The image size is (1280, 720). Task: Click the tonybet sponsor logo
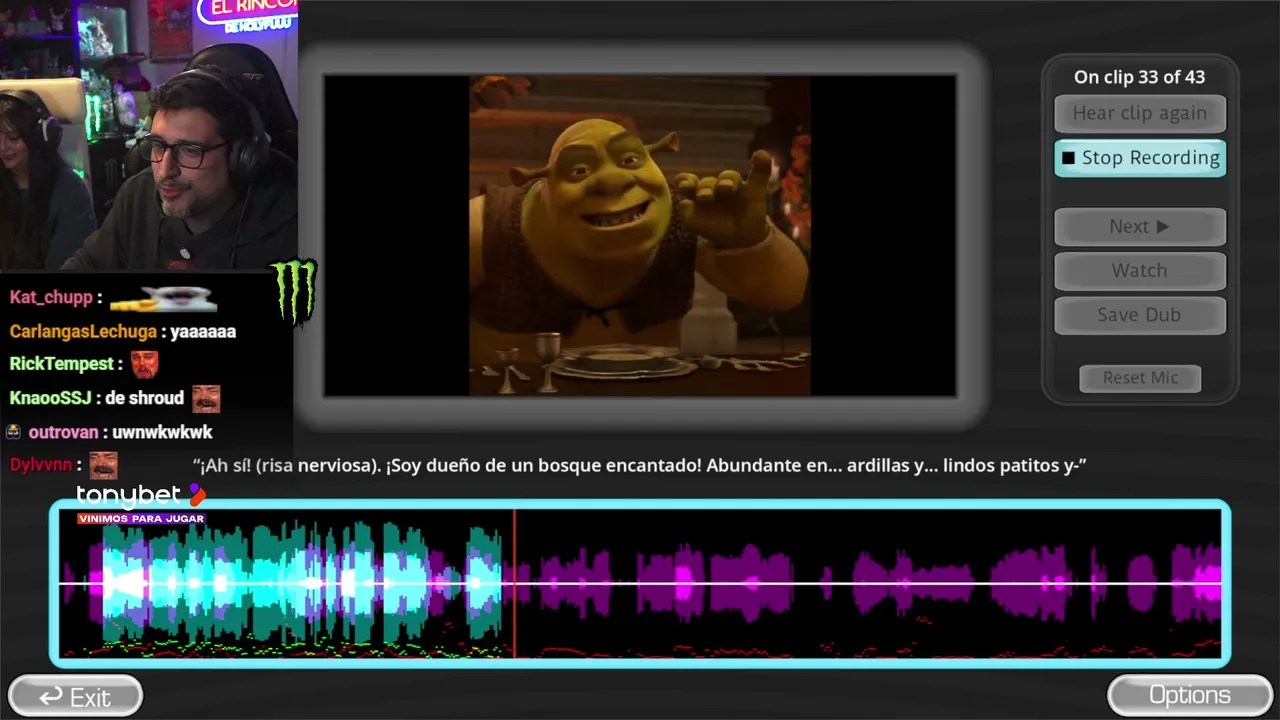[x=141, y=495]
